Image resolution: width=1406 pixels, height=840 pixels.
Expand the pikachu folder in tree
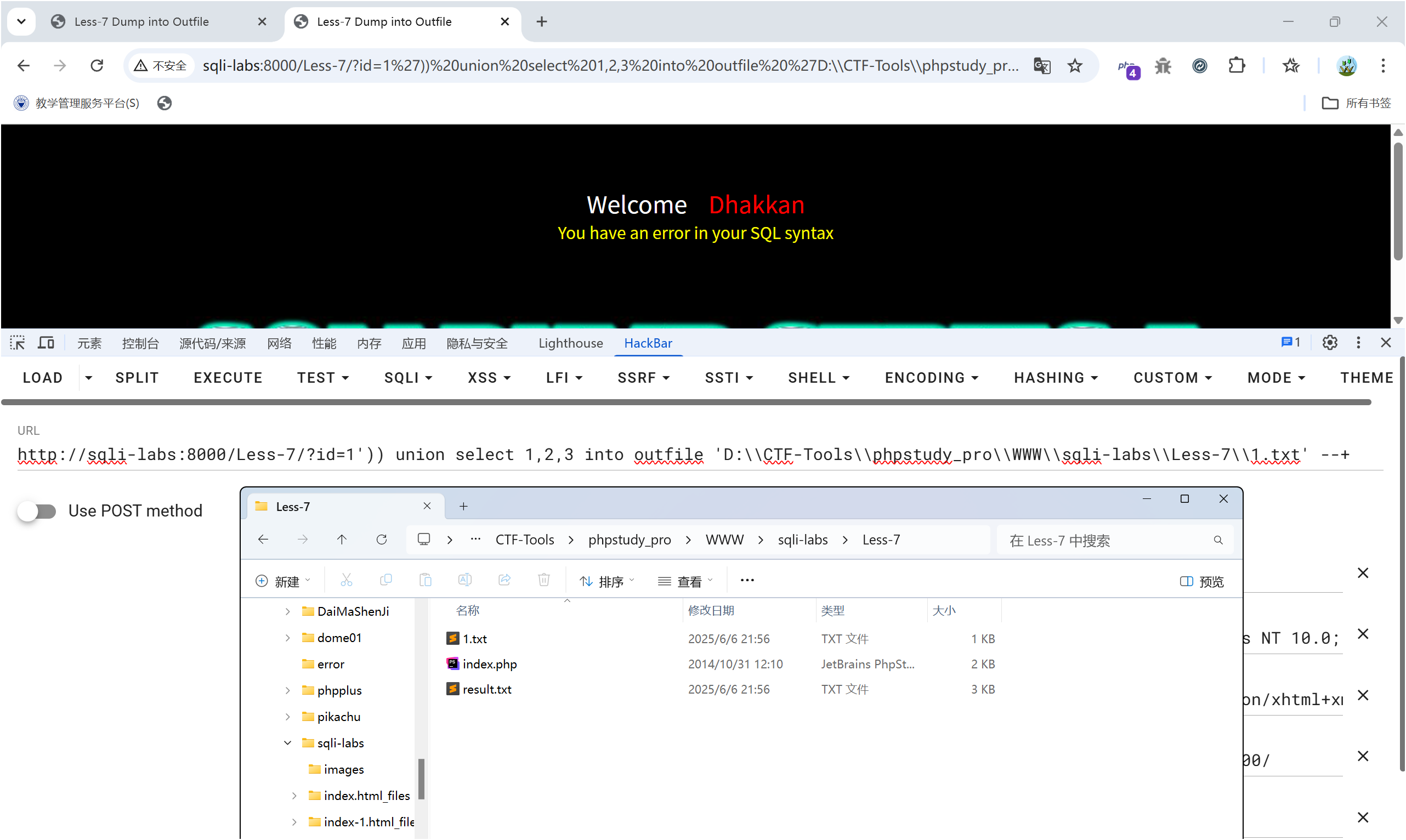(287, 717)
